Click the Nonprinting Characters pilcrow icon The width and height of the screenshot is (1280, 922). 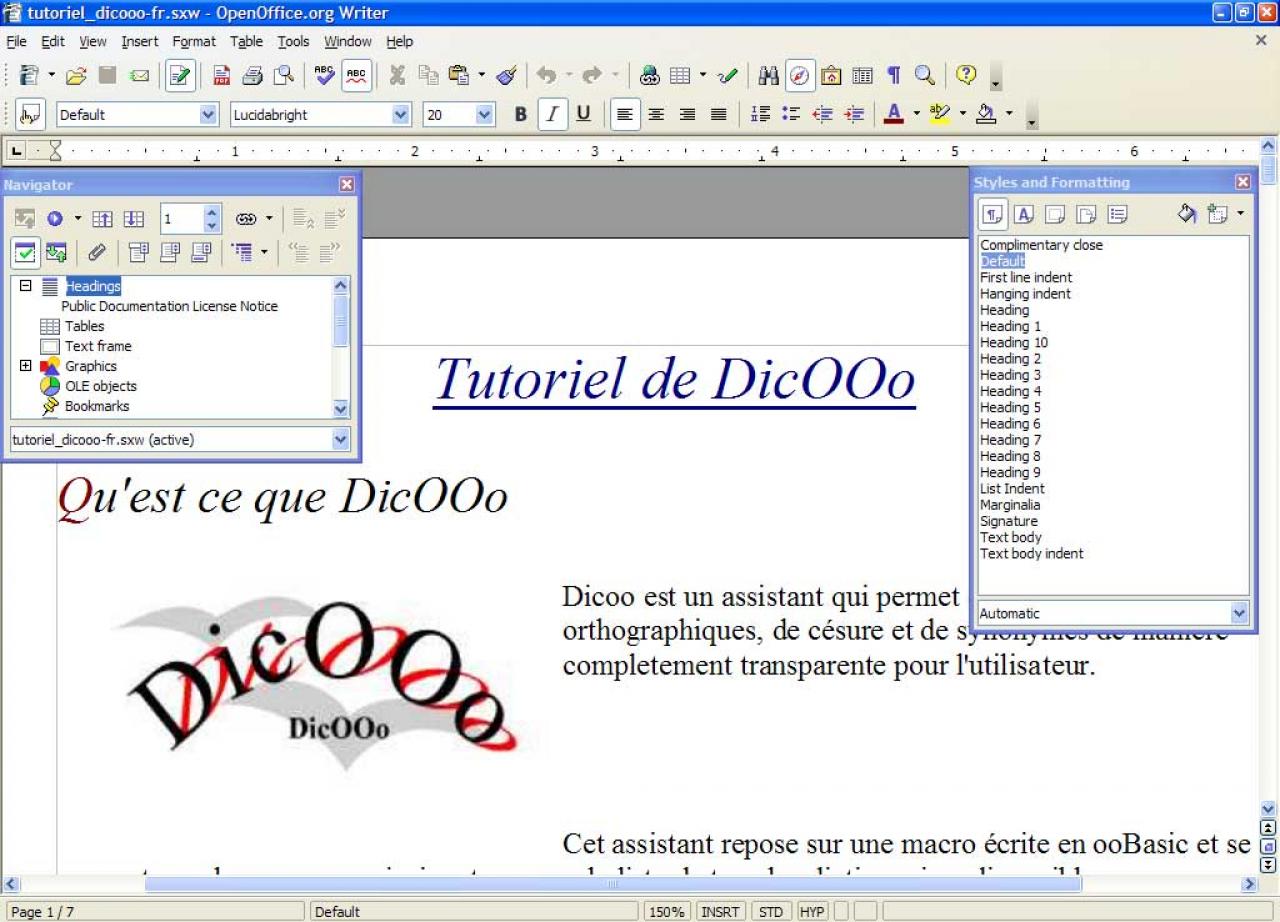point(894,75)
